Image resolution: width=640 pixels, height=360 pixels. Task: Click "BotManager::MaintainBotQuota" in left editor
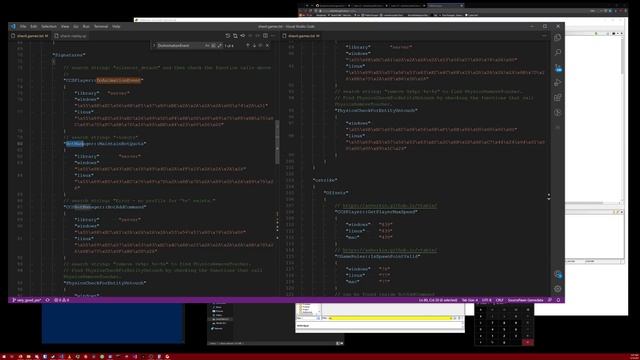105,144
